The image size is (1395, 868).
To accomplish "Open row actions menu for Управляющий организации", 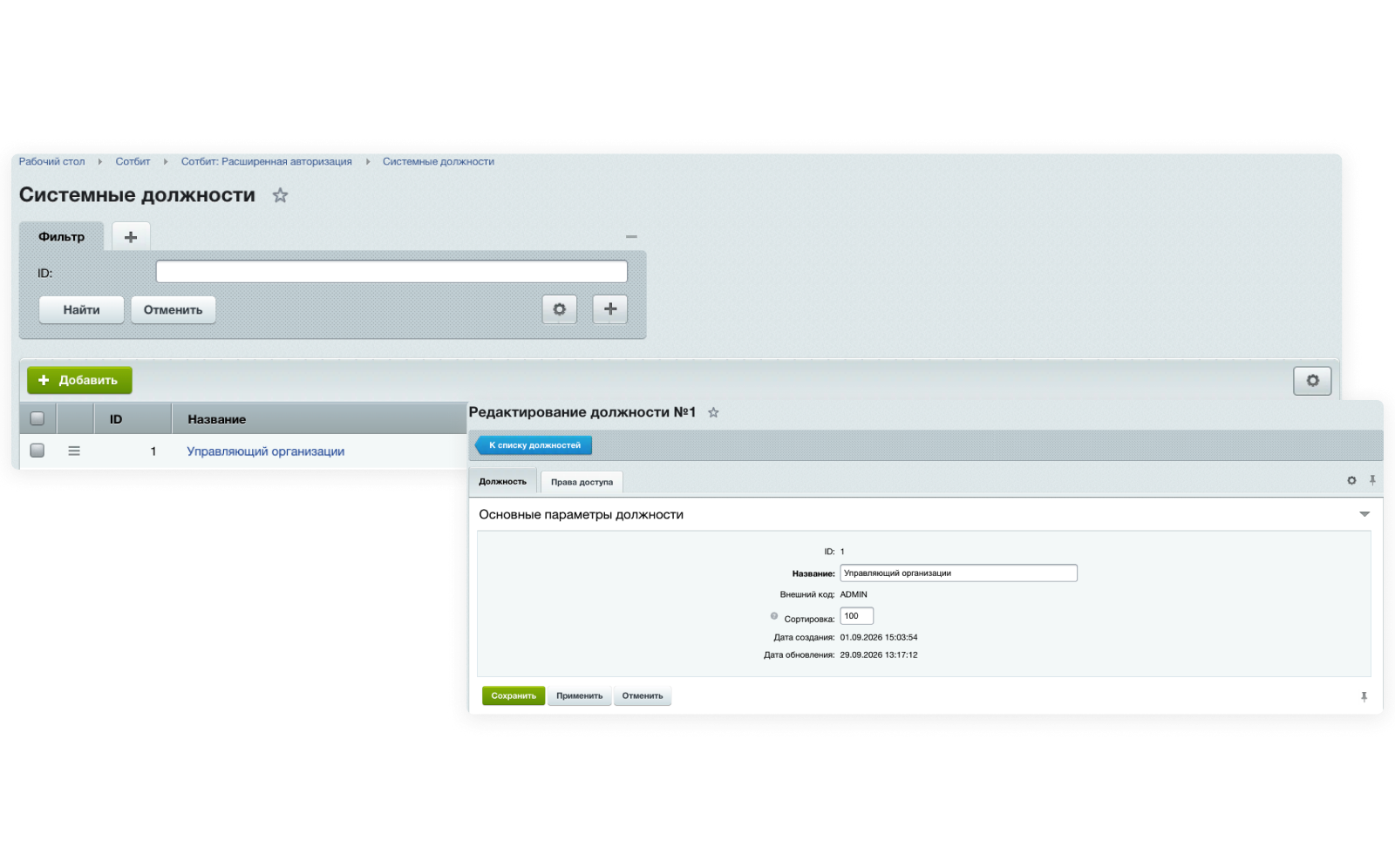I will point(74,451).
